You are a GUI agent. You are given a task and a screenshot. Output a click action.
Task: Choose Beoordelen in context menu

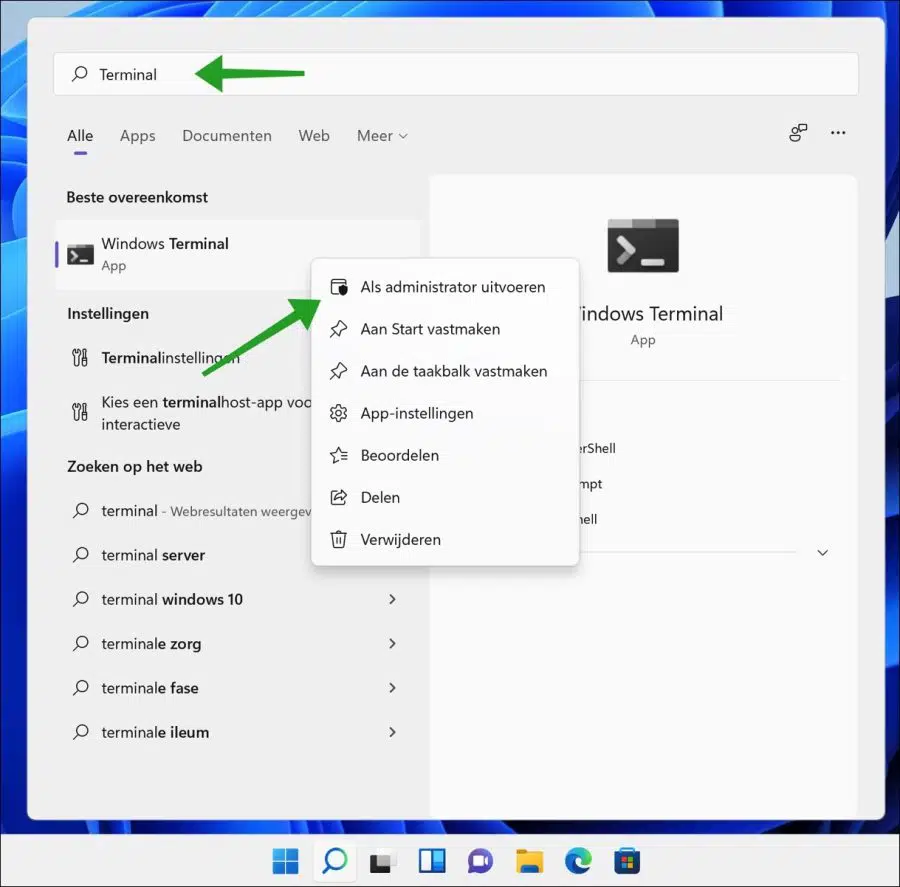coord(445,455)
